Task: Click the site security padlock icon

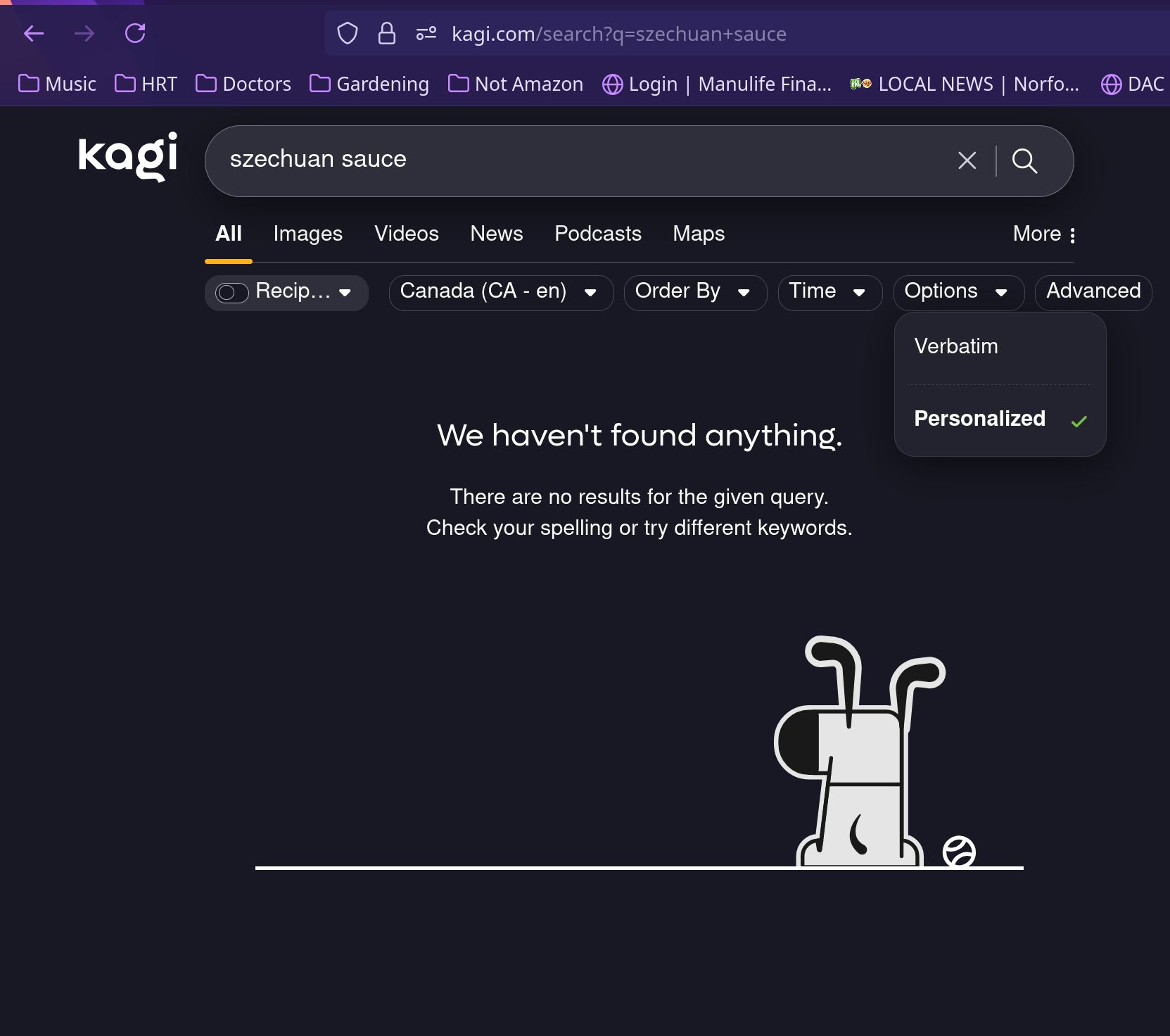Action: [x=387, y=33]
